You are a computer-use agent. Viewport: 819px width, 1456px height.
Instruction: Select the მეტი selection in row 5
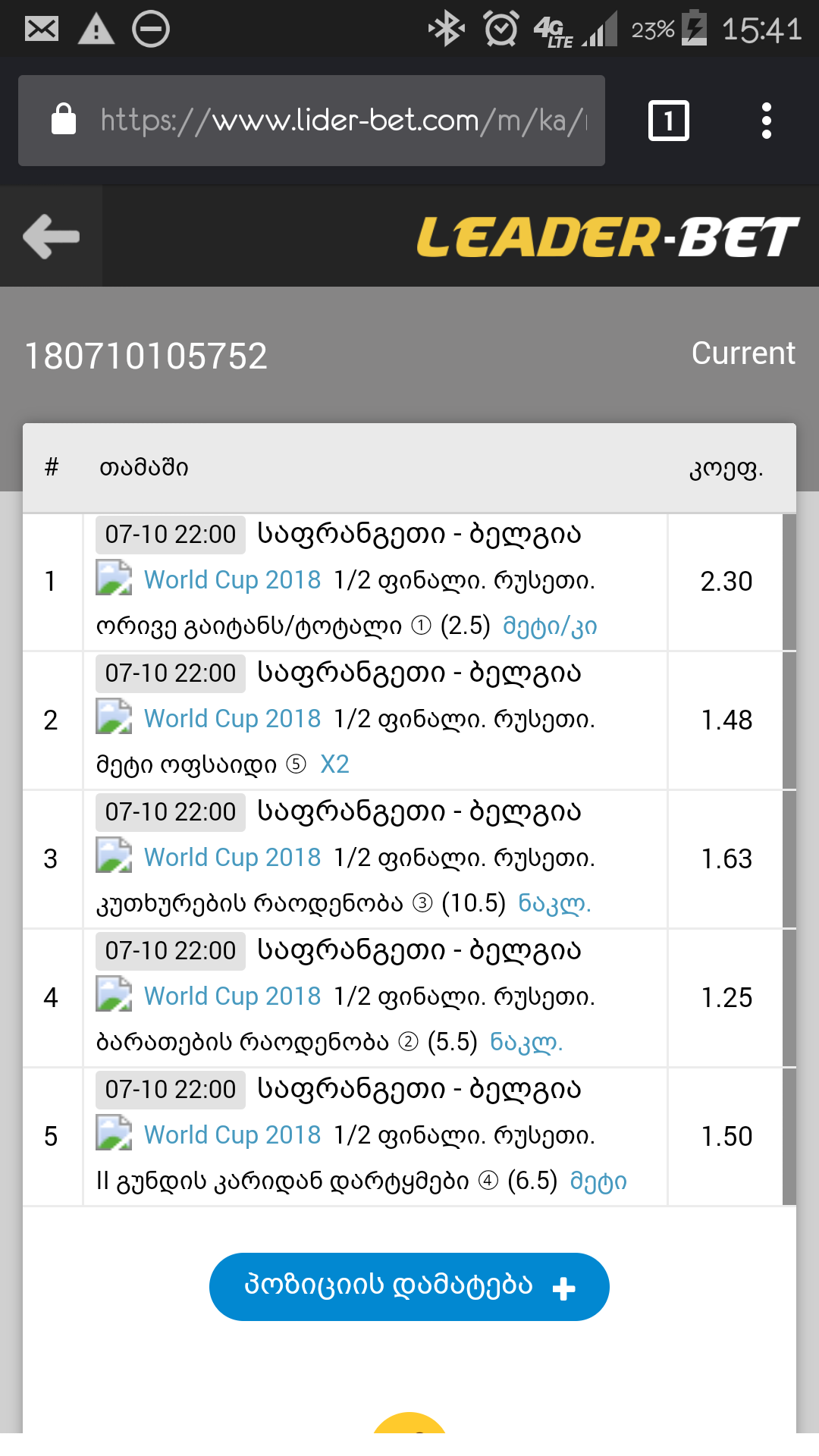(x=598, y=1181)
